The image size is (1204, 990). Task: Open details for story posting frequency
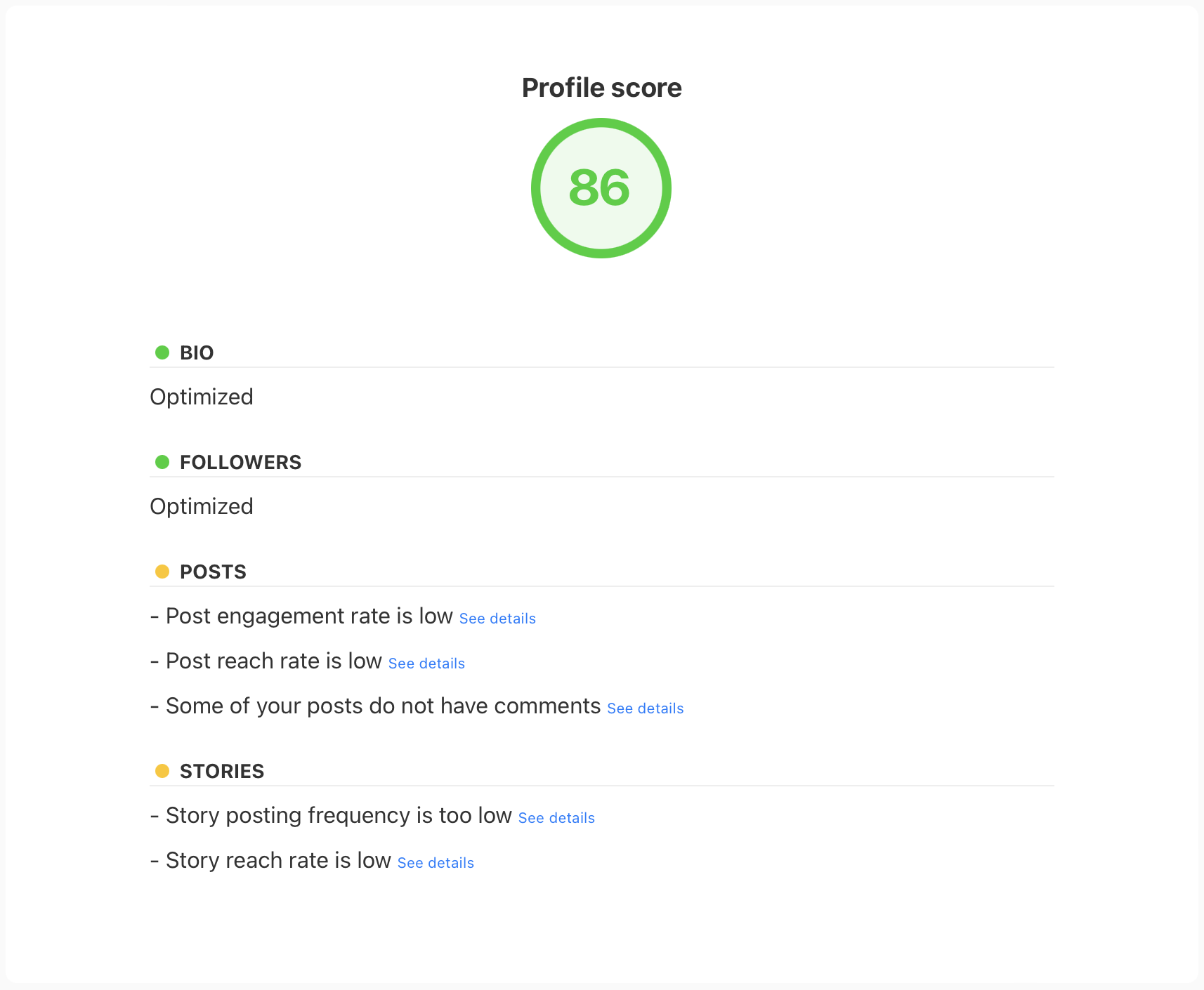[556, 818]
